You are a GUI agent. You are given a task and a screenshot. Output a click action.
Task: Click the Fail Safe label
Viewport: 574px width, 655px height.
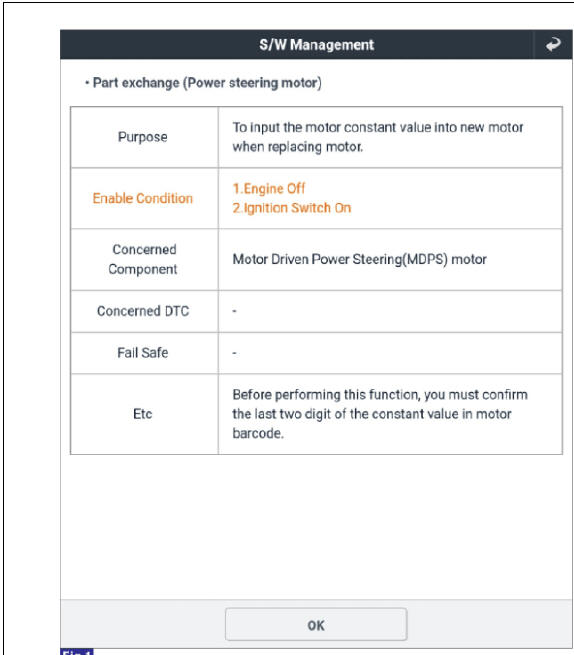[x=142, y=353]
